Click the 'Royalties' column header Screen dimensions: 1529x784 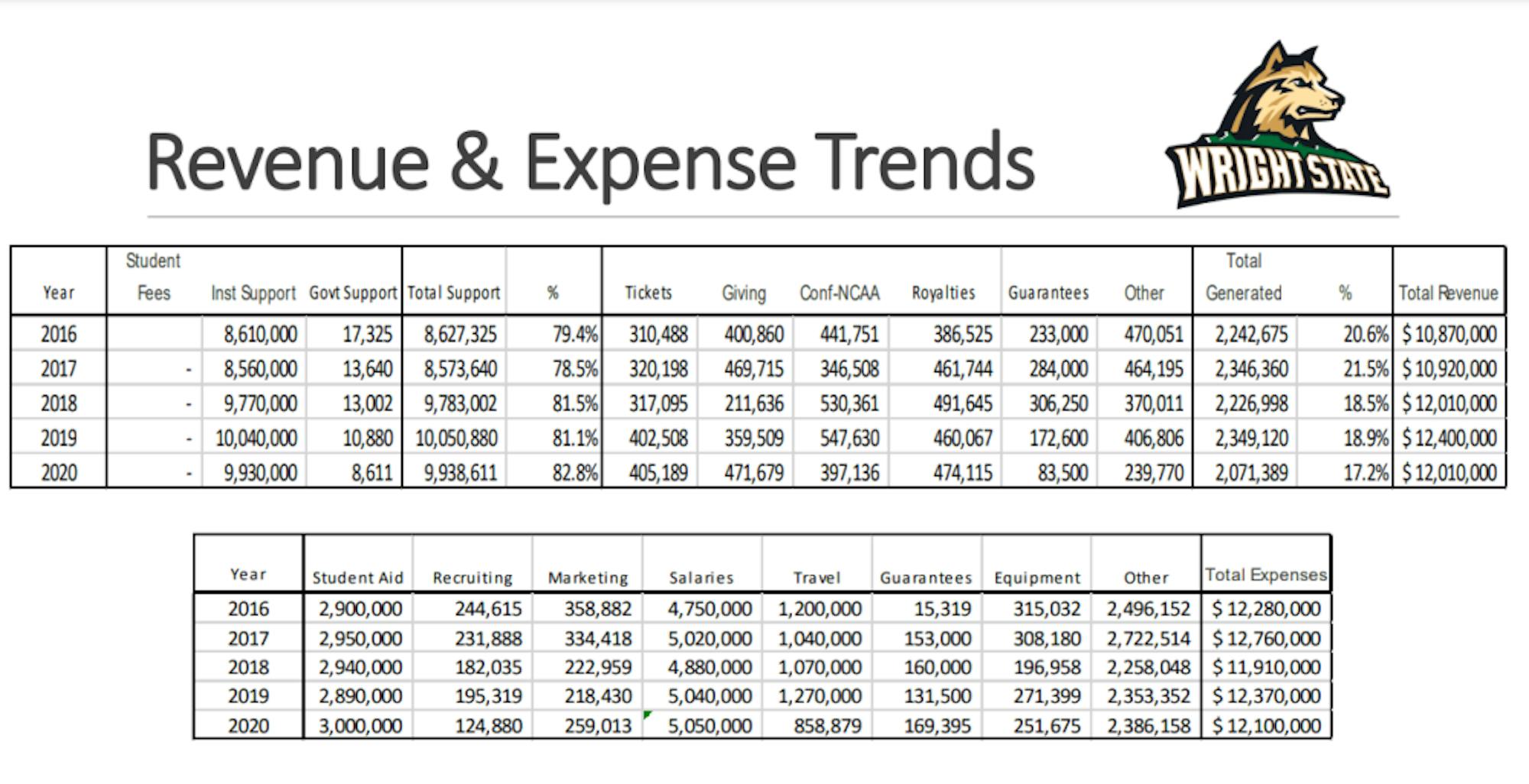tap(943, 293)
